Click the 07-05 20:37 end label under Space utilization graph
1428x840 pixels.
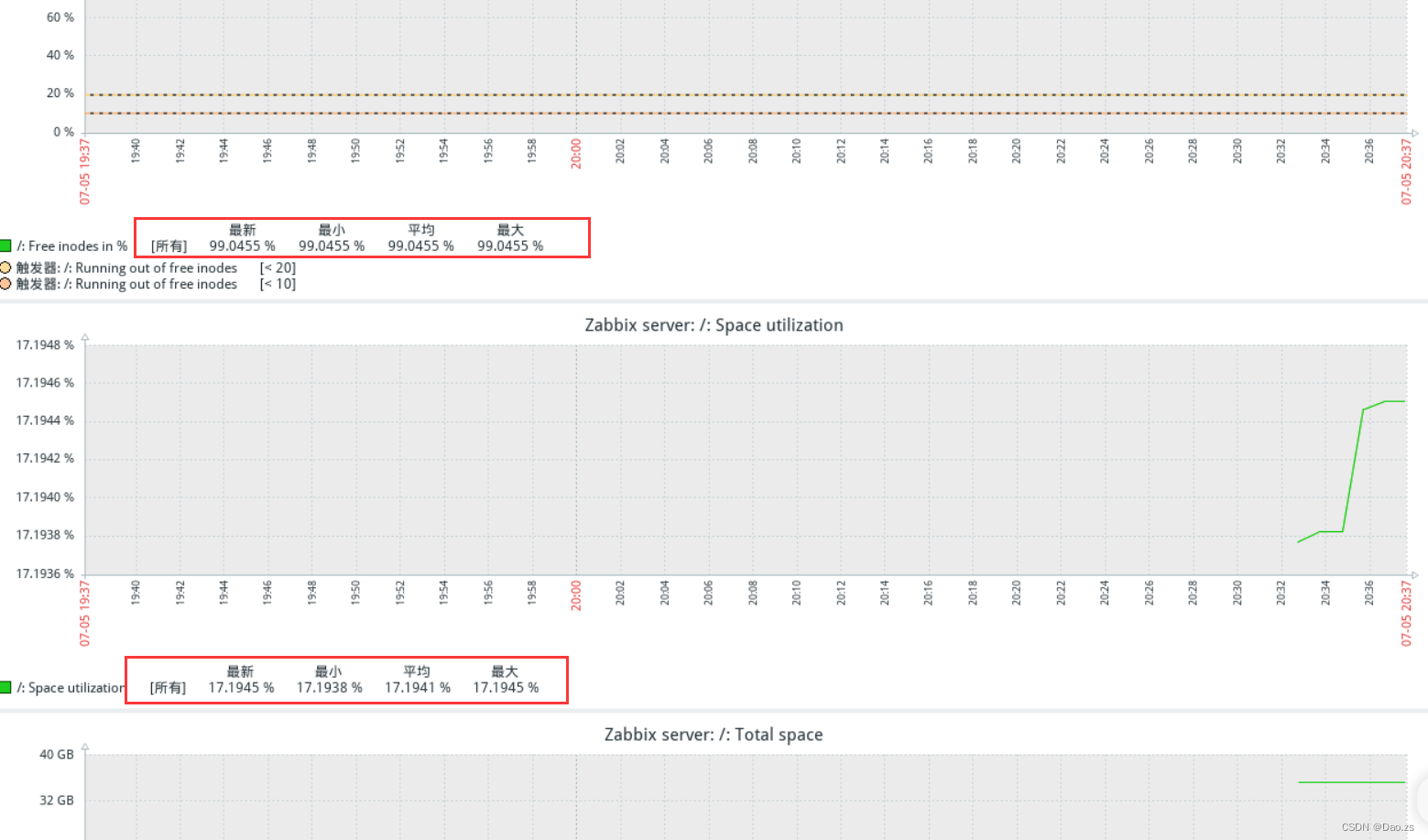tap(1407, 613)
